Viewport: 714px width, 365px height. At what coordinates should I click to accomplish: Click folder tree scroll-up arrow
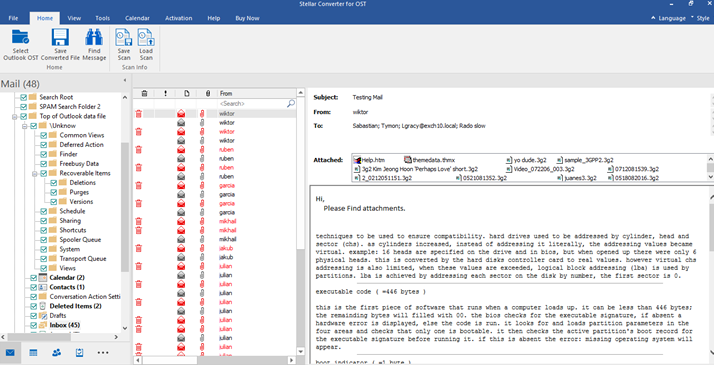[x=125, y=97]
